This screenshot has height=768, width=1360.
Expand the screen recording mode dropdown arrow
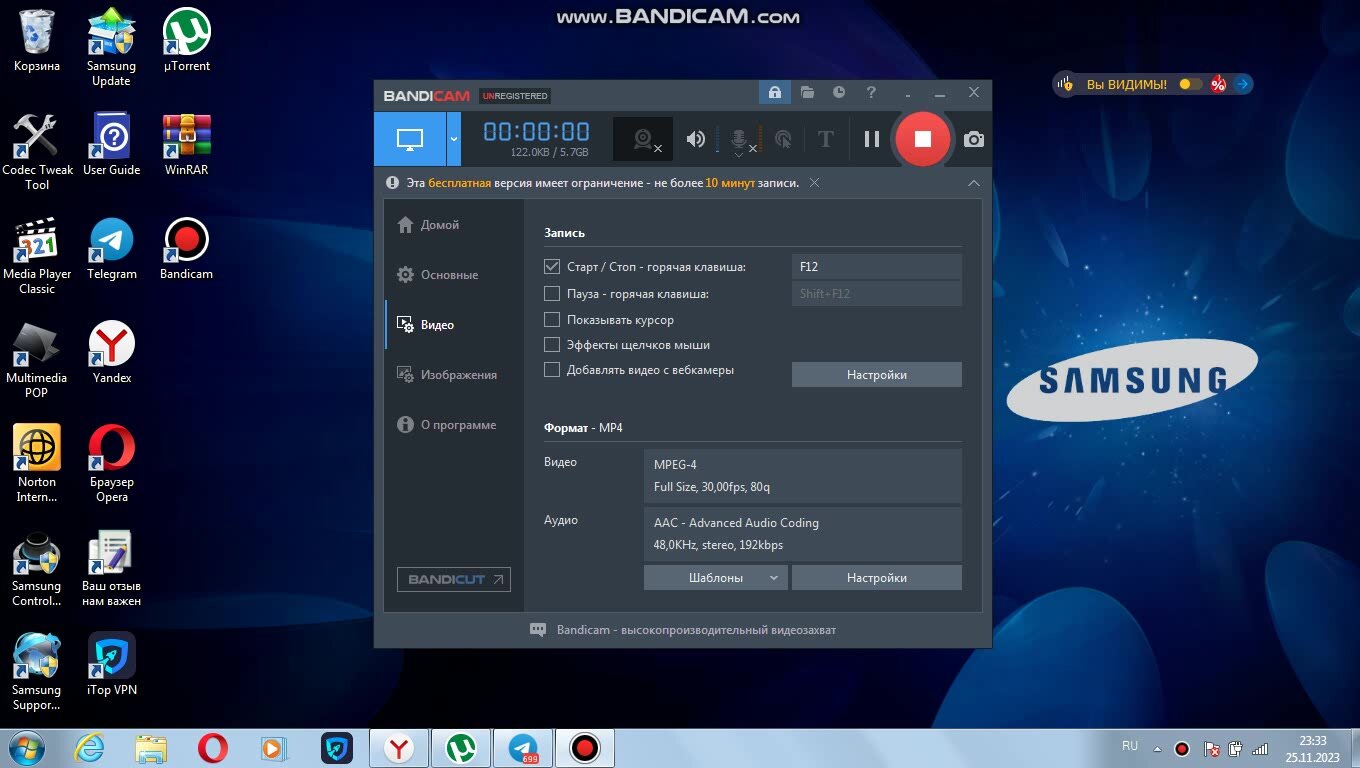(454, 139)
